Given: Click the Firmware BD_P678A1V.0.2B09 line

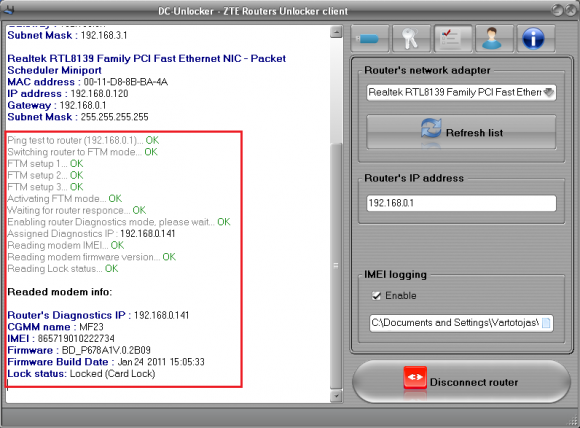Looking at the screenshot, I should point(79,350).
